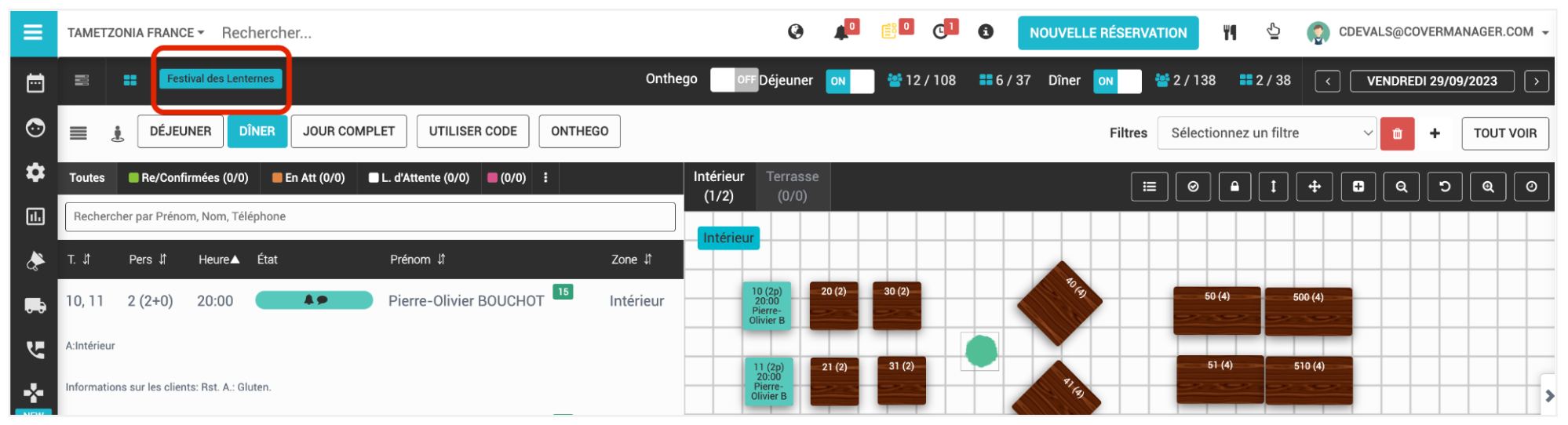Select the Re/Confirmées (0/0) tab
Viewport: 1568px width, 425px height.
click(x=188, y=178)
